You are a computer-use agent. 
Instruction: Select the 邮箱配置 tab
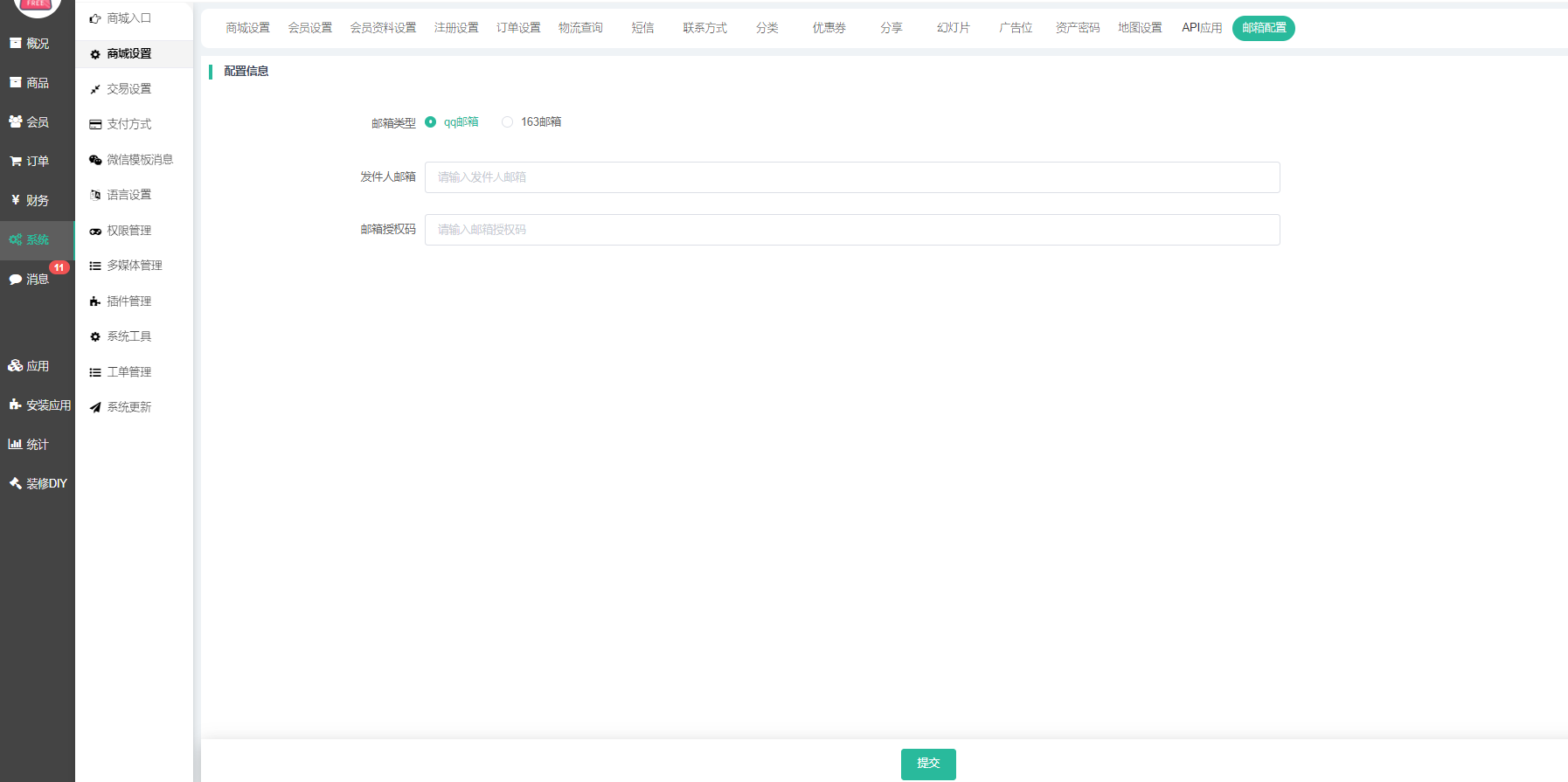click(x=1264, y=28)
